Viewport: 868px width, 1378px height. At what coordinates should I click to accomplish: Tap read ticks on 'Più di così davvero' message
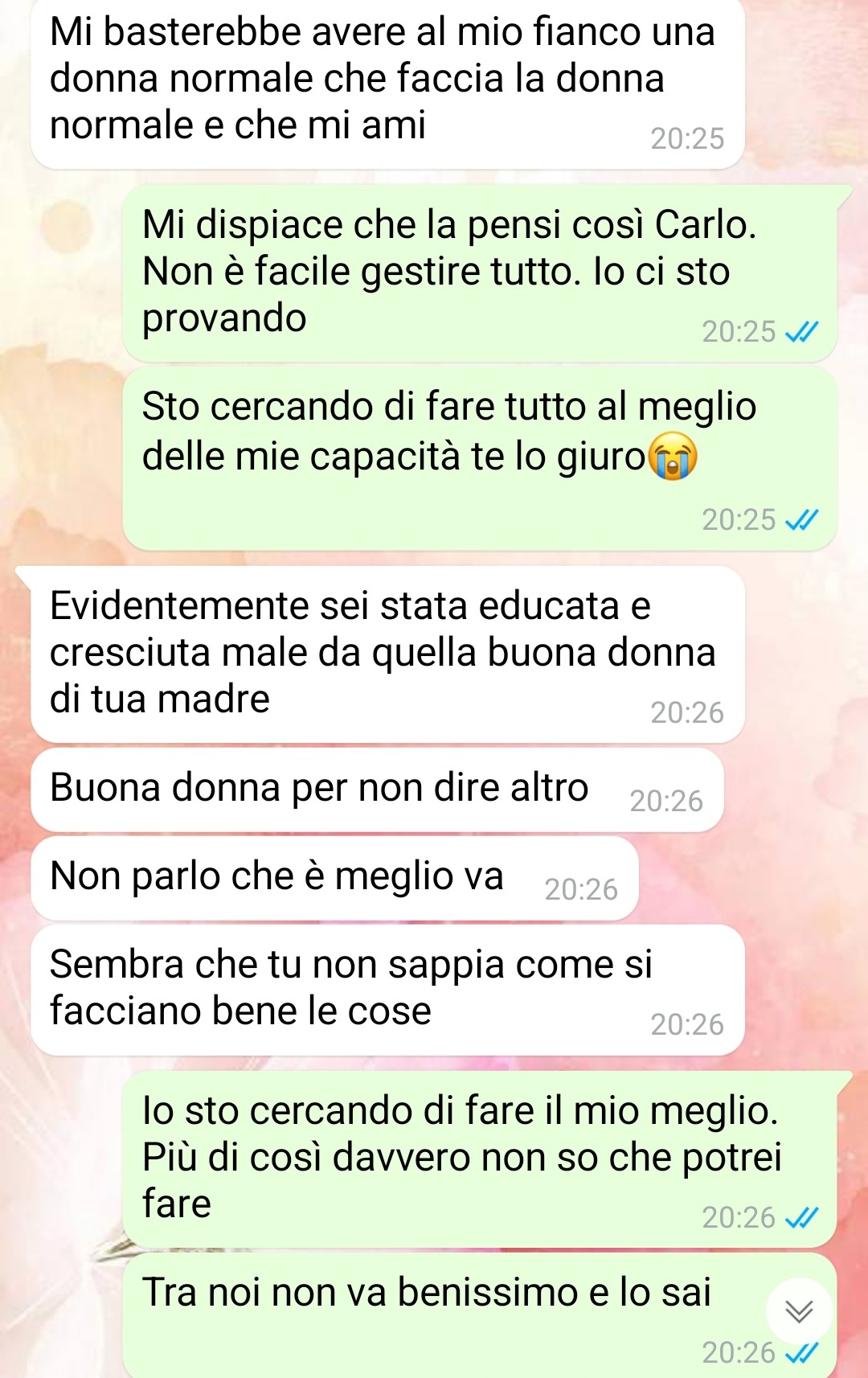pyautogui.click(x=801, y=1218)
